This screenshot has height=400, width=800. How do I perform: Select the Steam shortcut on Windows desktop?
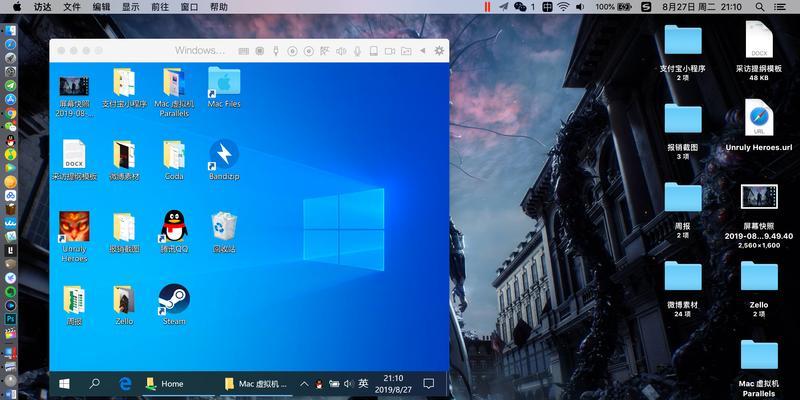[174, 305]
